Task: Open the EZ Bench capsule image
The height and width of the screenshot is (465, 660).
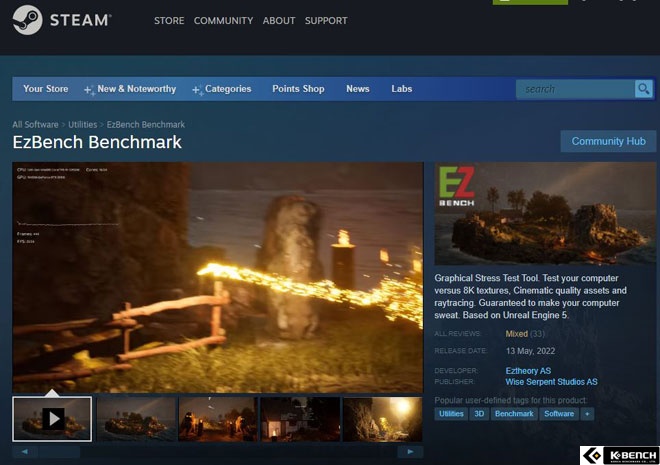Action: point(545,213)
